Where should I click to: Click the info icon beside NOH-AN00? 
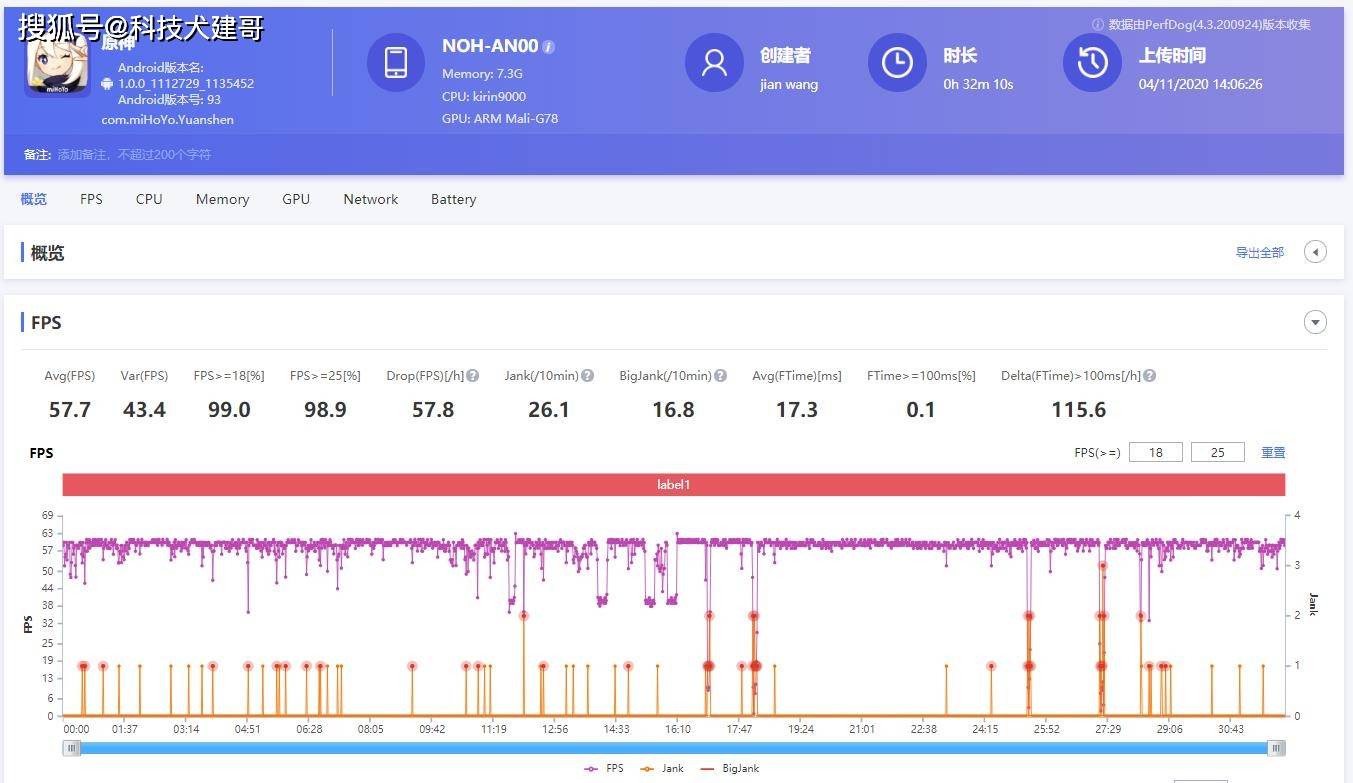548,47
